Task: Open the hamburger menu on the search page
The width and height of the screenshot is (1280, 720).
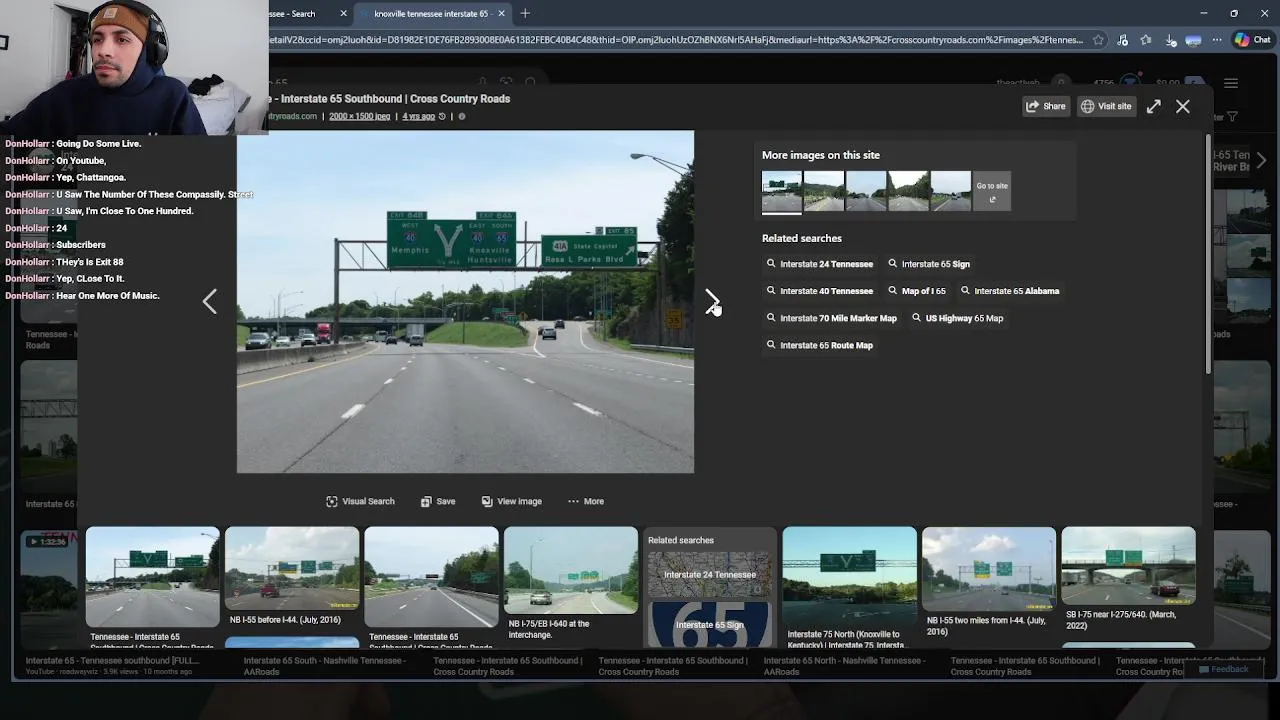Action: (x=1231, y=83)
